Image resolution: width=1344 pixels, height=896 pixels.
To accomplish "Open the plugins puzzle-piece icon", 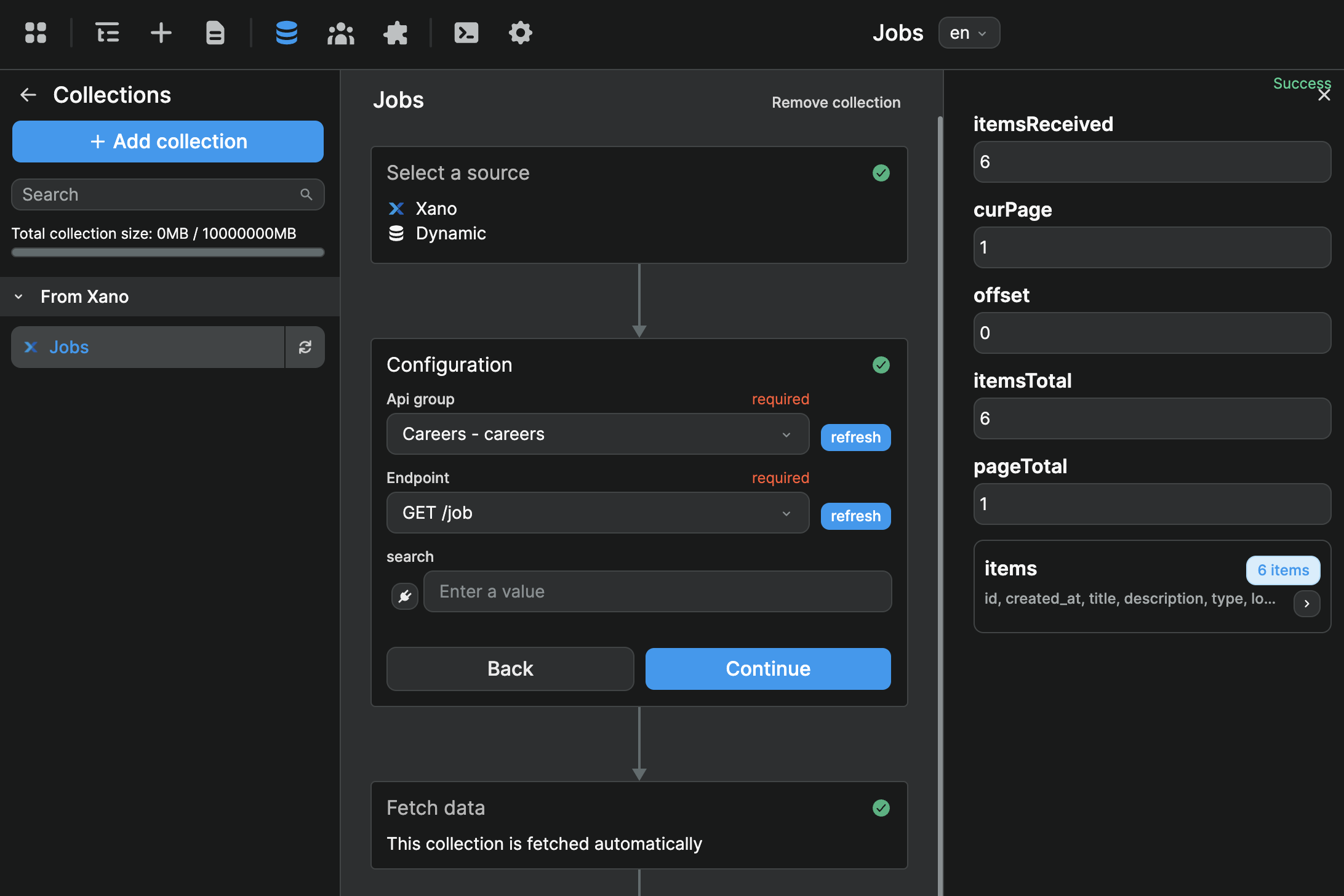I will (395, 33).
